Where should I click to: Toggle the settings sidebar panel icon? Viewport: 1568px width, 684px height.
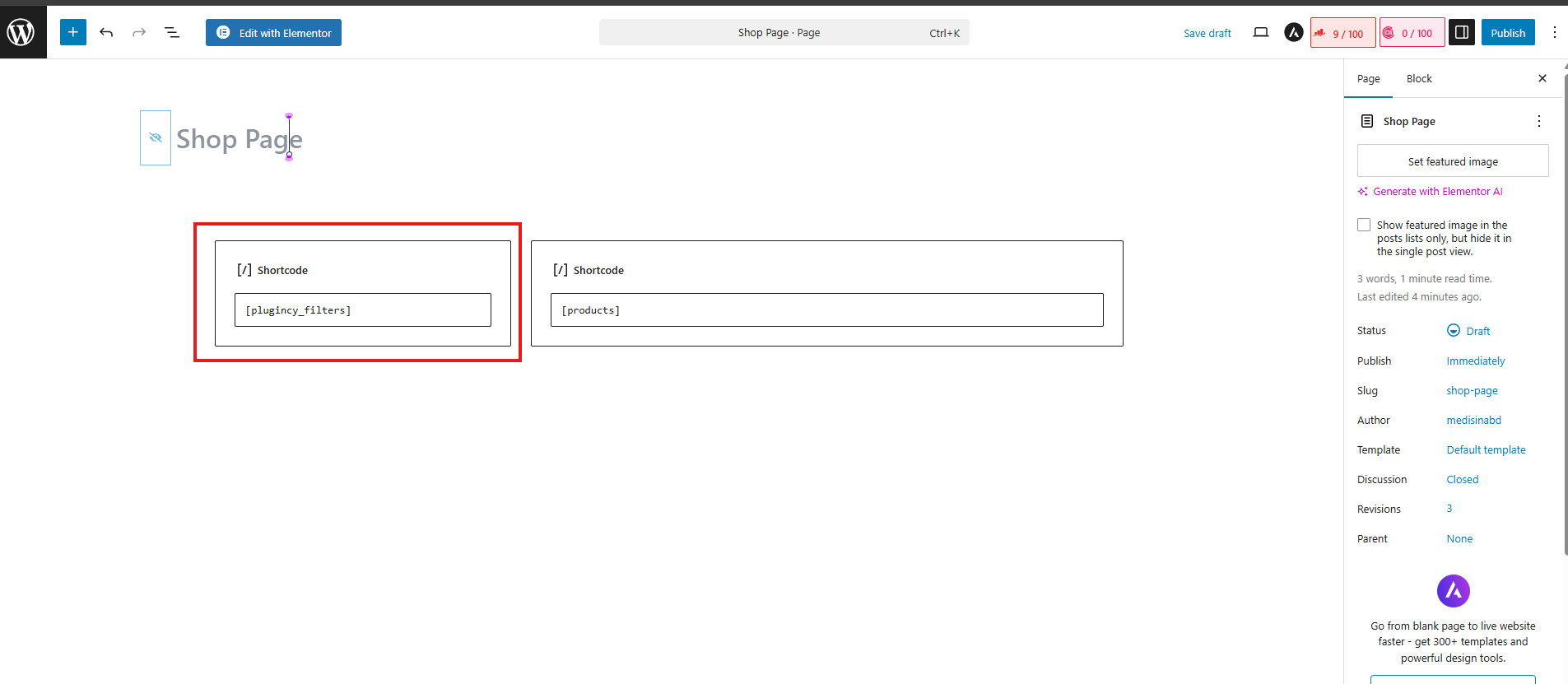coord(1461,33)
